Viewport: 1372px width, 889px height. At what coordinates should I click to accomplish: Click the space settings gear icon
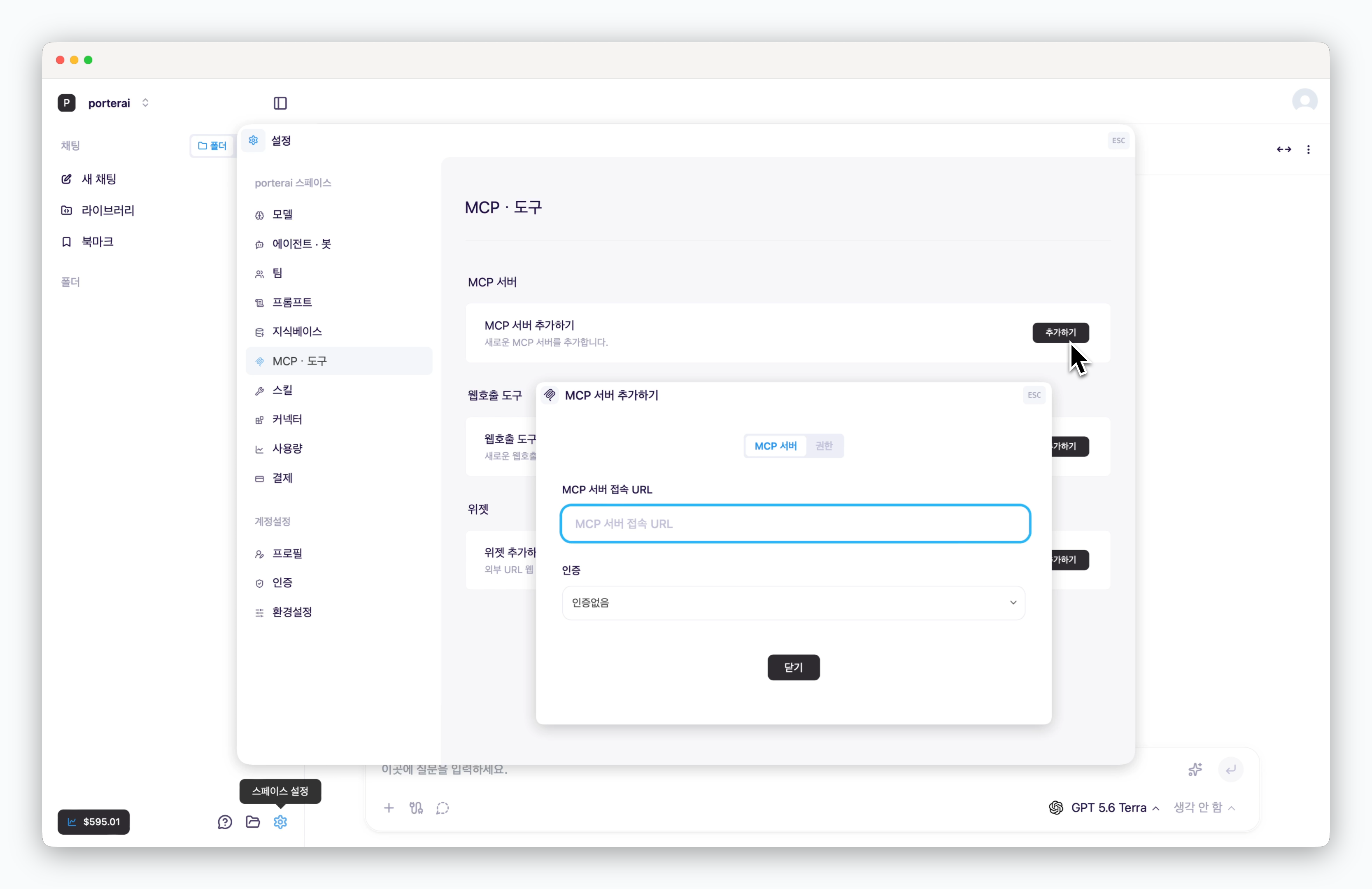tap(280, 822)
